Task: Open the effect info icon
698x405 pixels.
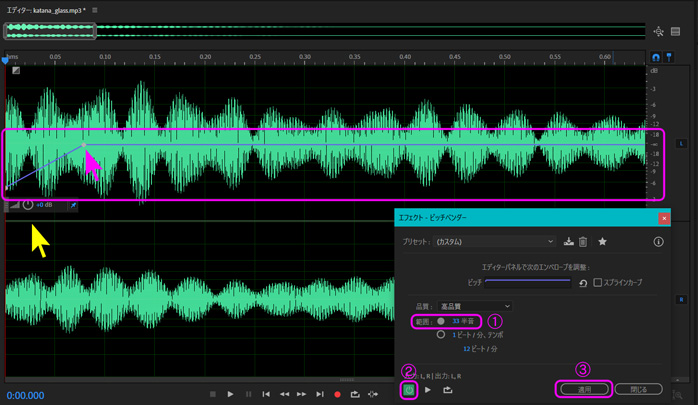Action: pyautogui.click(x=658, y=241)
